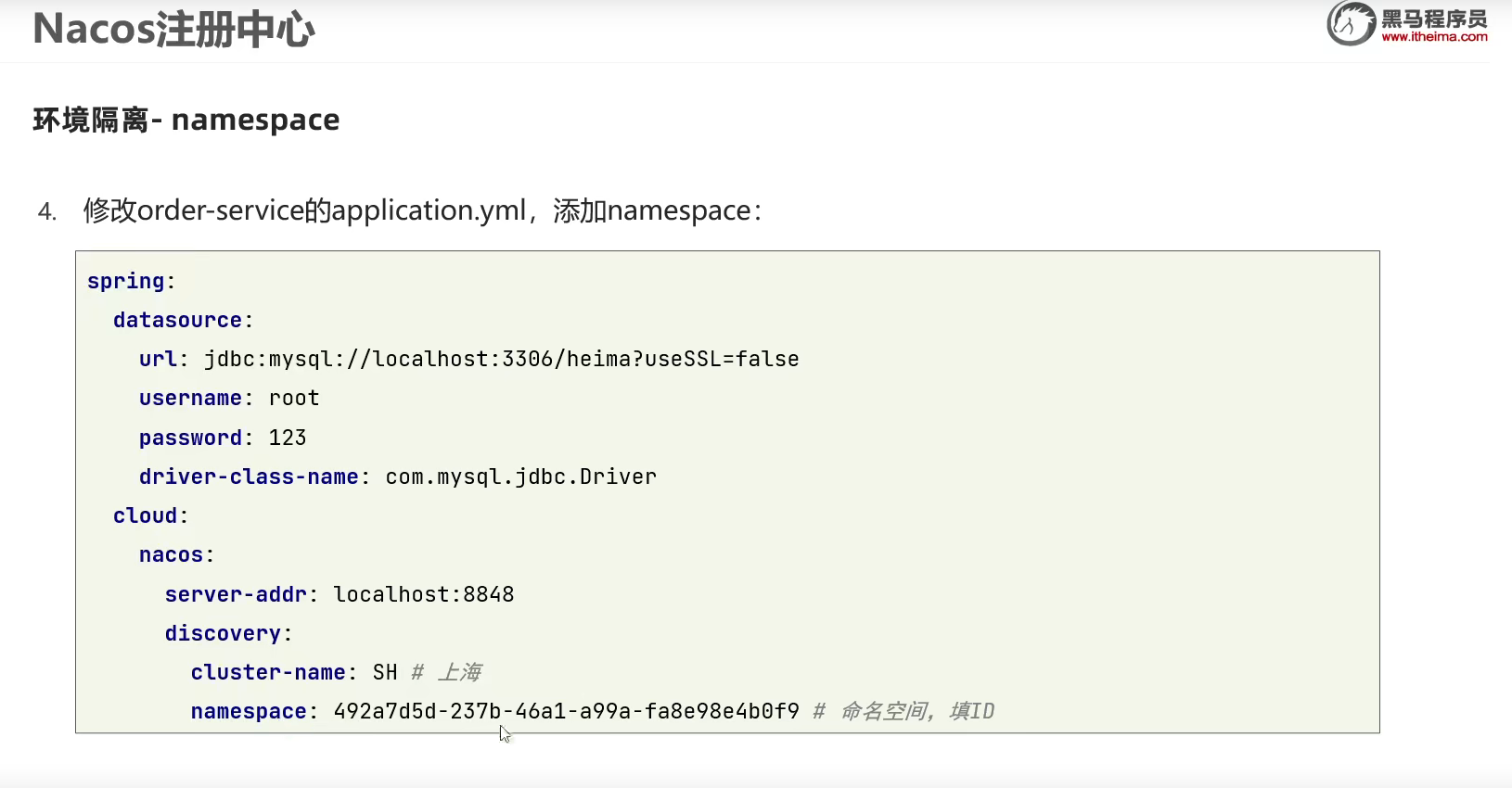Select the 'password: 123' line
Viewport: 1512px width, 788px height.
click(x=223, y=438)
